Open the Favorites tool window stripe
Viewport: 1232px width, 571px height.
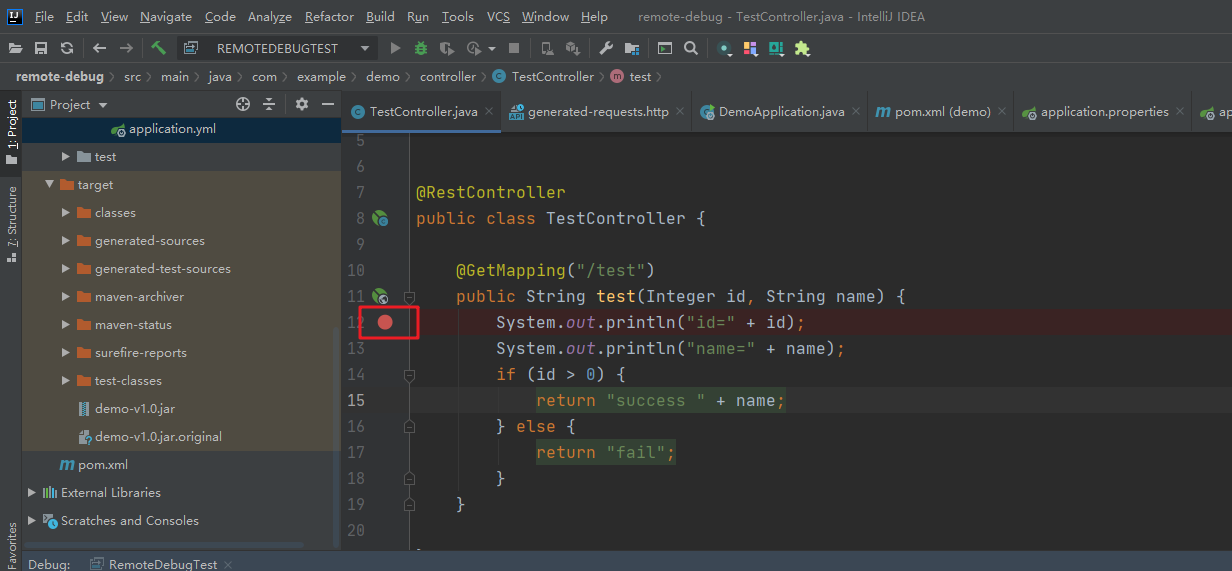point(11,544)
